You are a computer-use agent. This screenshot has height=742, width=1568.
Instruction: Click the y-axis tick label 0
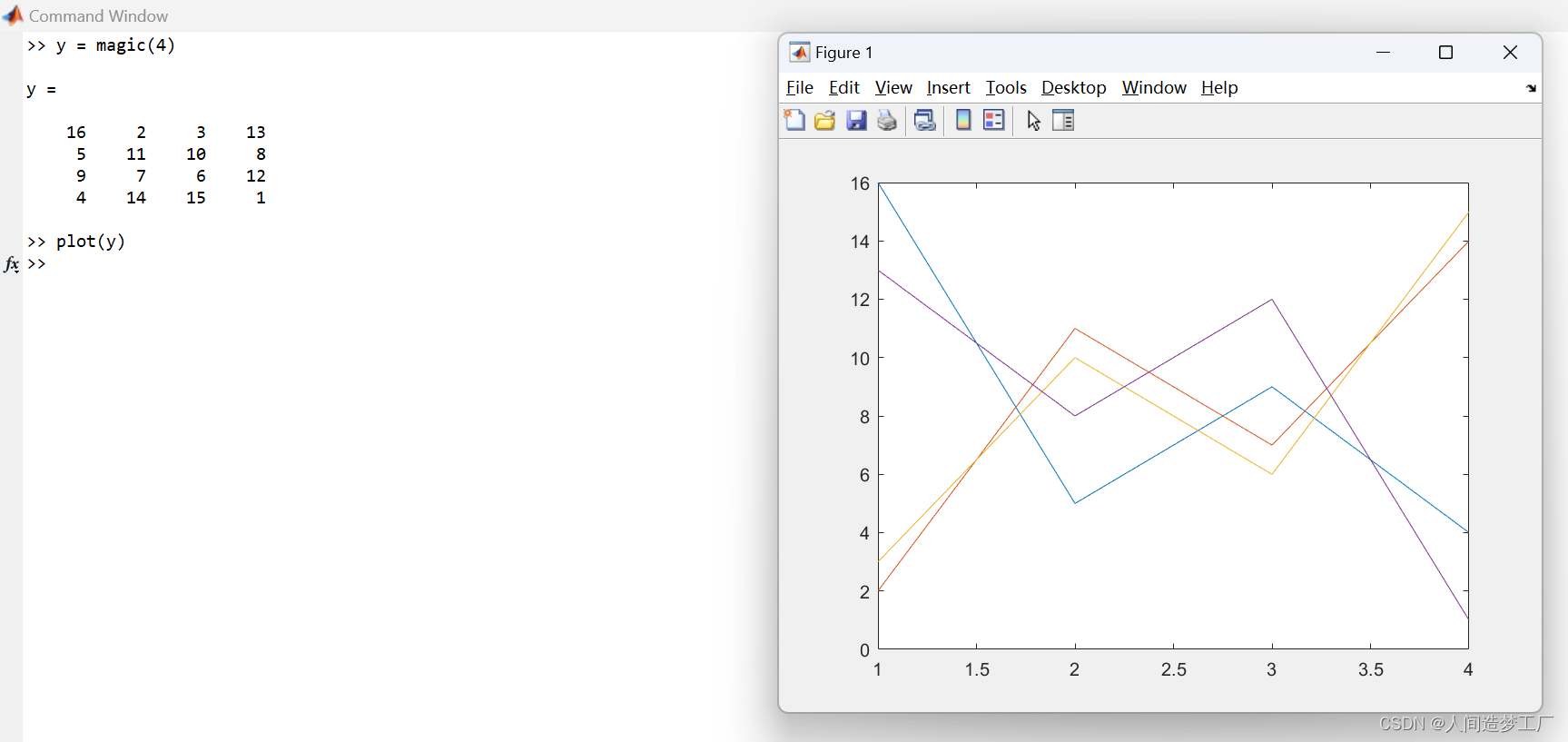pos(865,650)
